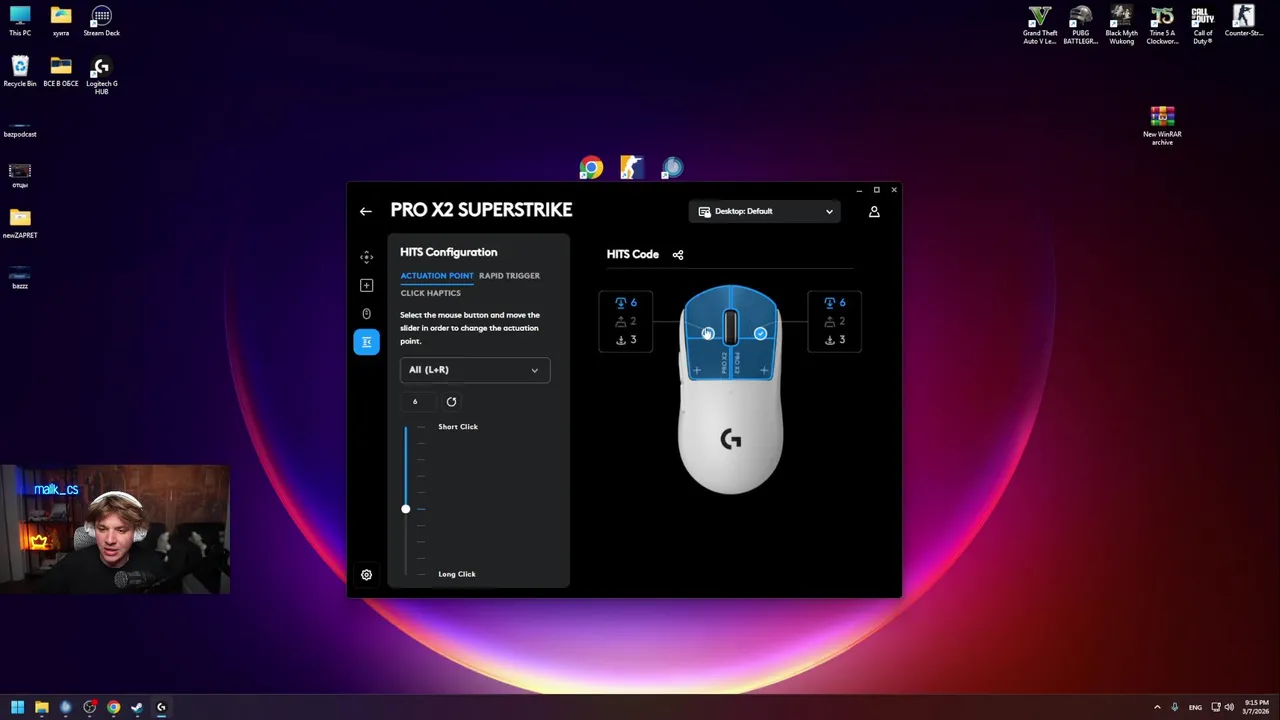The image size is (1280, 720).
Task: Share the HITS Code via share icon
Action: point(678,254)
